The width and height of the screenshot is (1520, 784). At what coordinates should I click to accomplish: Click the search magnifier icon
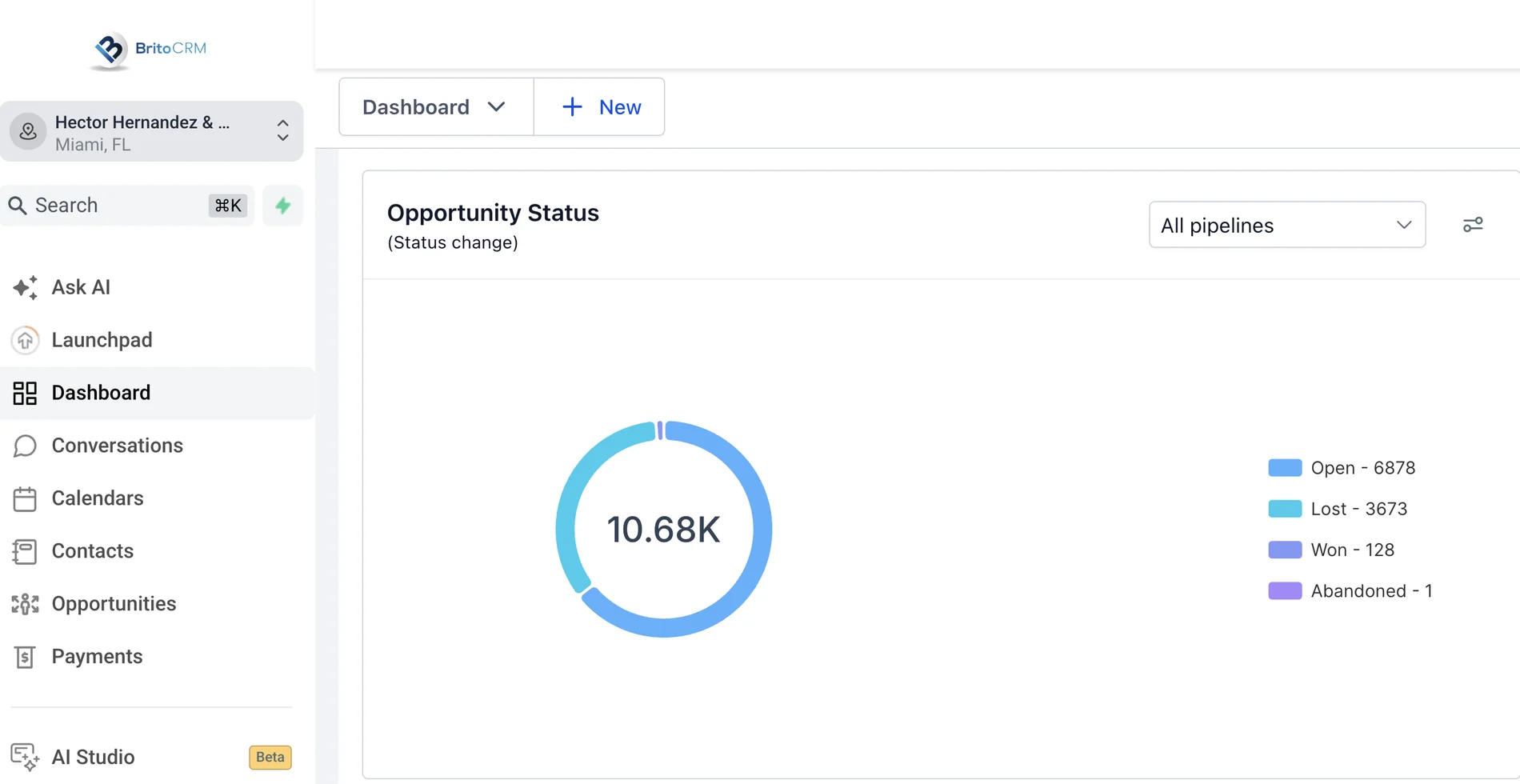point(18,206)
